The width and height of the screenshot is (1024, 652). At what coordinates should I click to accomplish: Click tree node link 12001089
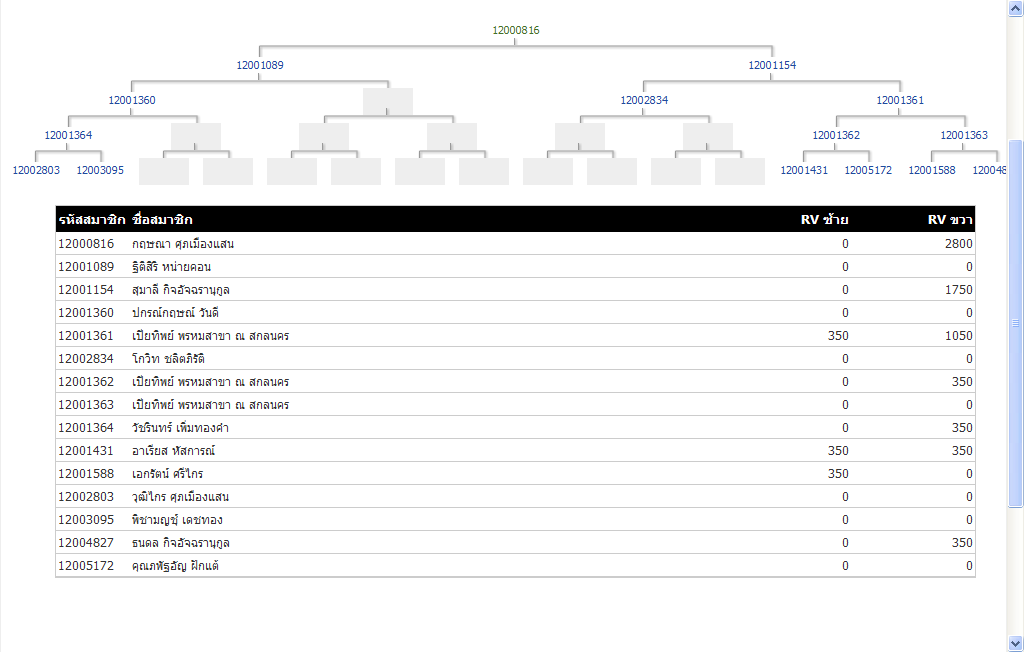[260, 65]
